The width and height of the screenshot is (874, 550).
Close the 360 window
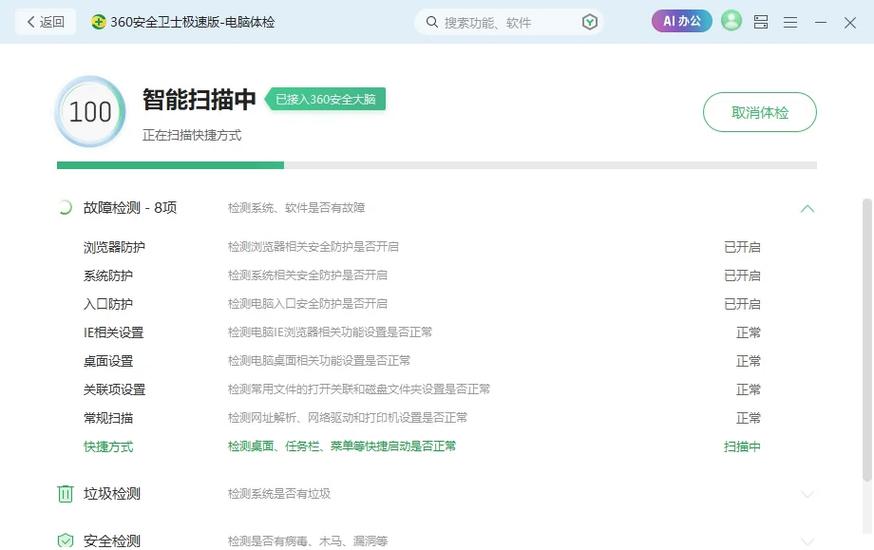850,23
